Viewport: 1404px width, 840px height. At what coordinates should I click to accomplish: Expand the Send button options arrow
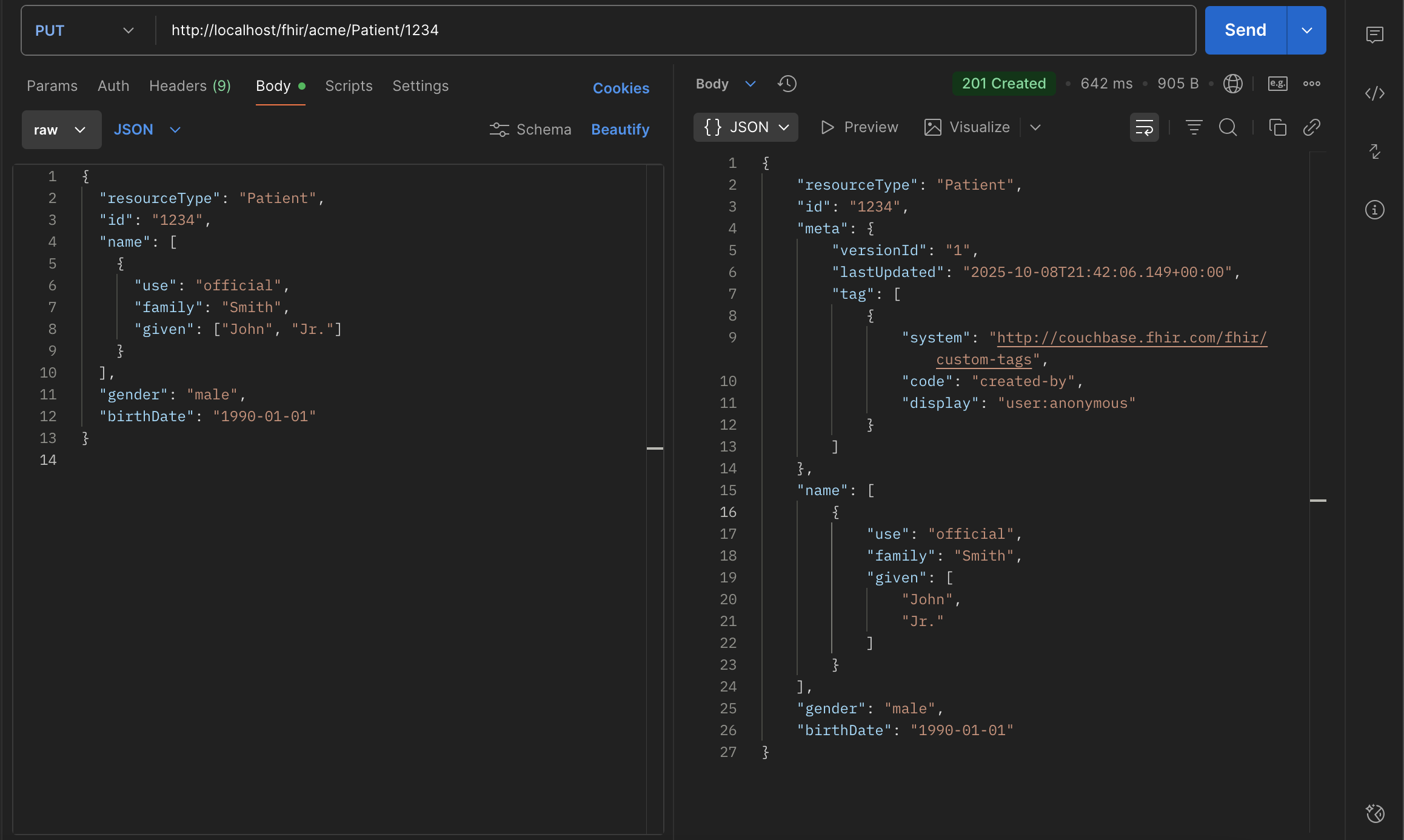(x=1306, y=30)
